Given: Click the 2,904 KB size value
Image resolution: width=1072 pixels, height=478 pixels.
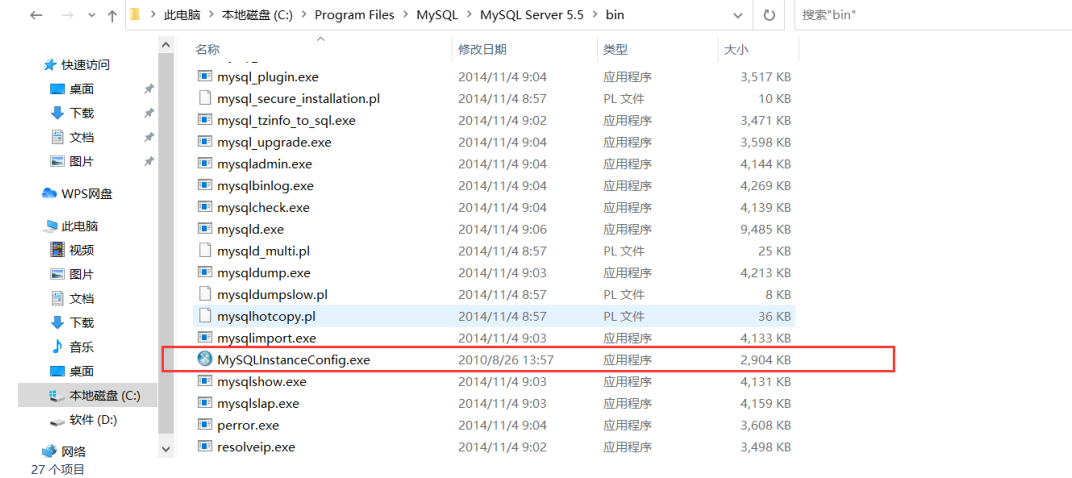Looking at the screenshot, I should tap(766, 360).
